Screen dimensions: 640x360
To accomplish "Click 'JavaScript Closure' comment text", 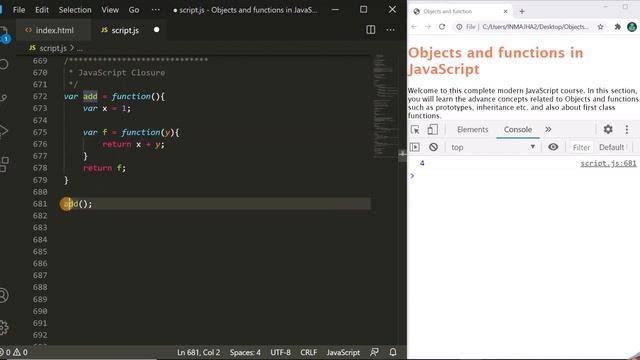I will [122, 73].
